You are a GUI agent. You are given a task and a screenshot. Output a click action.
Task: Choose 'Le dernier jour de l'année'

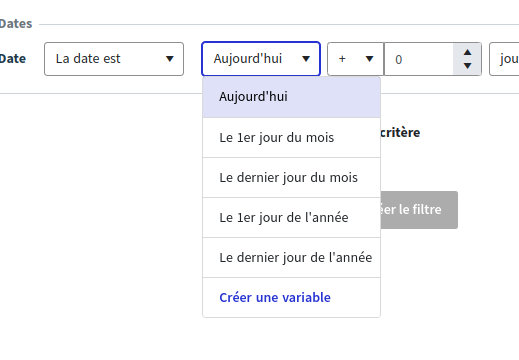[291, 258]
